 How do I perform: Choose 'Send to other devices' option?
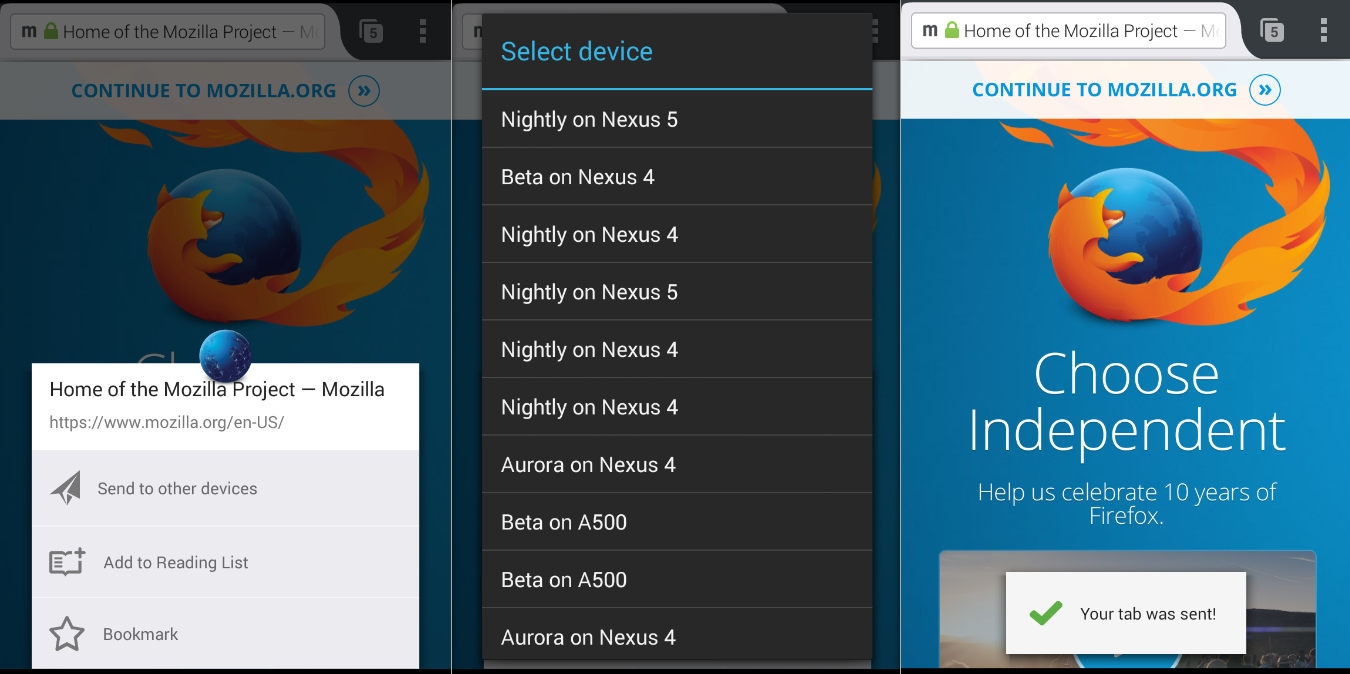(x=225, y=489)
